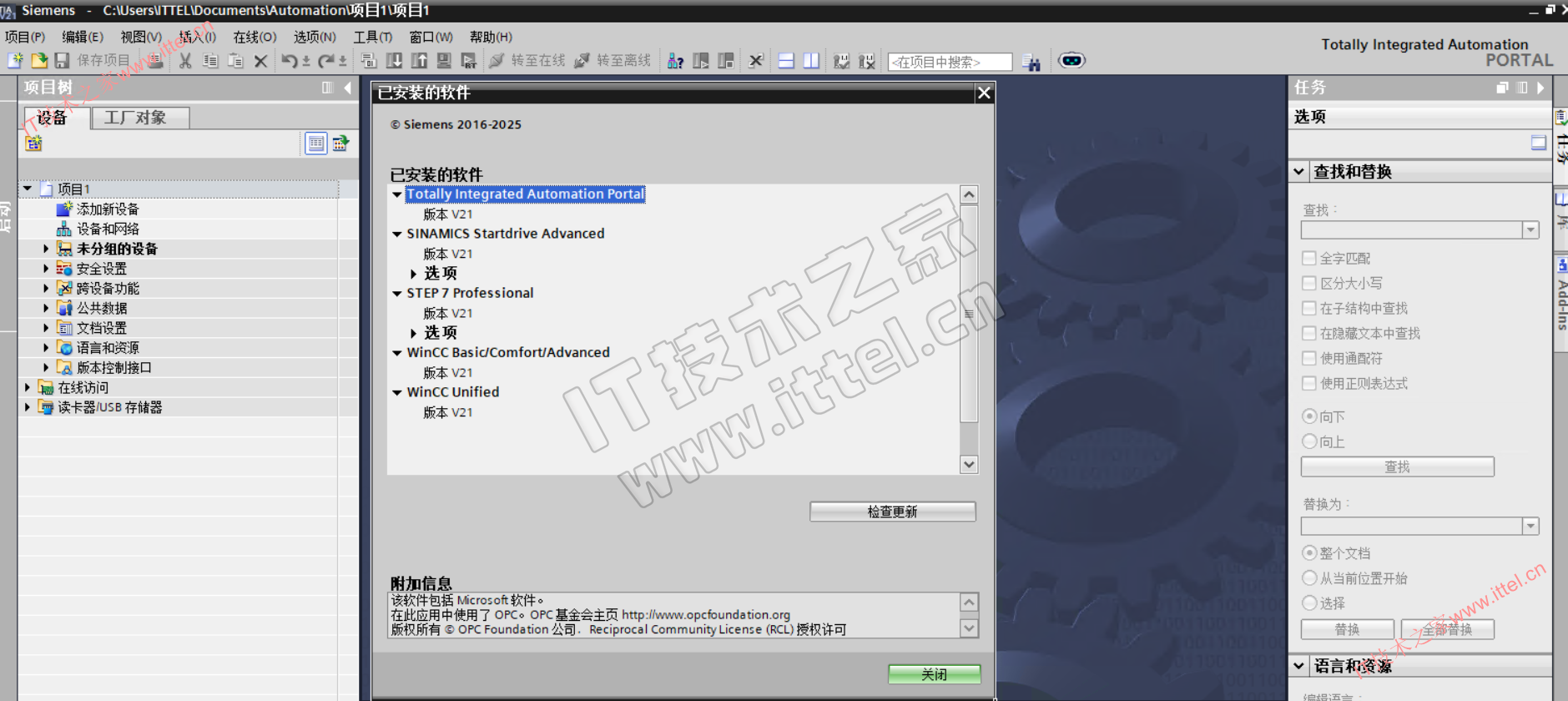The image size is (1568, 701).
Task: Switch to the 工厂对象 tab
Action: coord(135,118)
